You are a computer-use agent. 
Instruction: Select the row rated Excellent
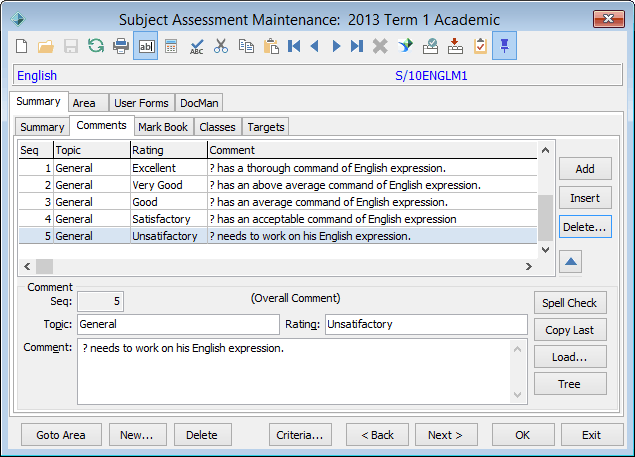(x=278, y=168)
